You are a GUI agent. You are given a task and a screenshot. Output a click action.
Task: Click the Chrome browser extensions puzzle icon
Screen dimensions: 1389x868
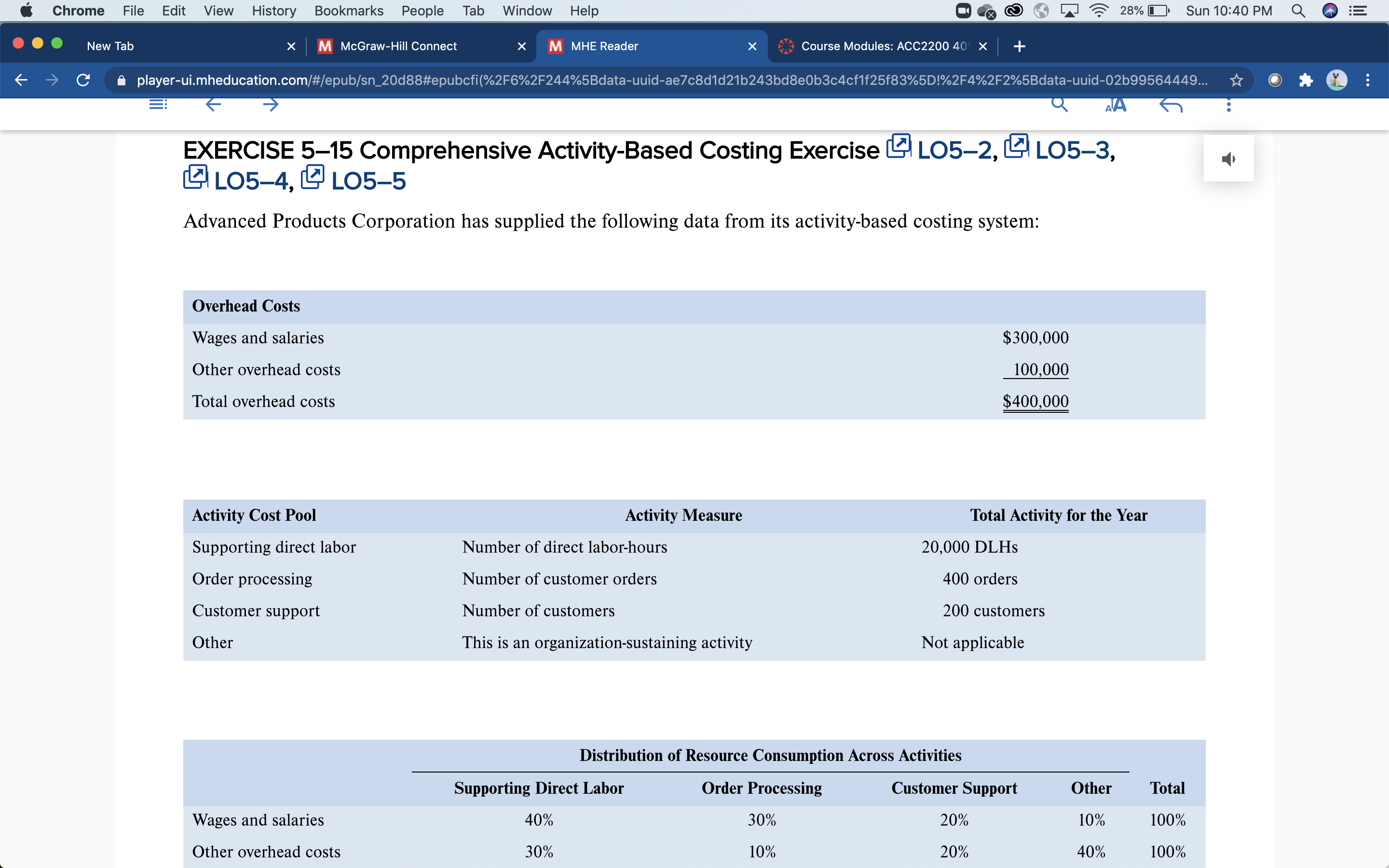1306,81
